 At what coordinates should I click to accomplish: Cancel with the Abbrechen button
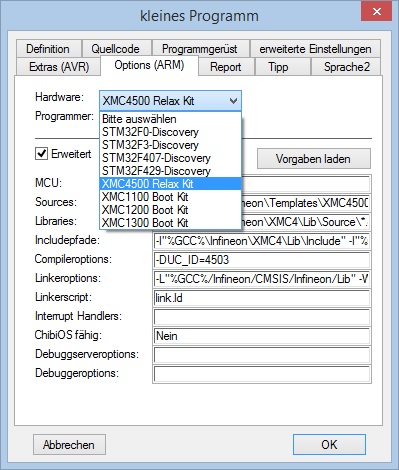[69, 445]
